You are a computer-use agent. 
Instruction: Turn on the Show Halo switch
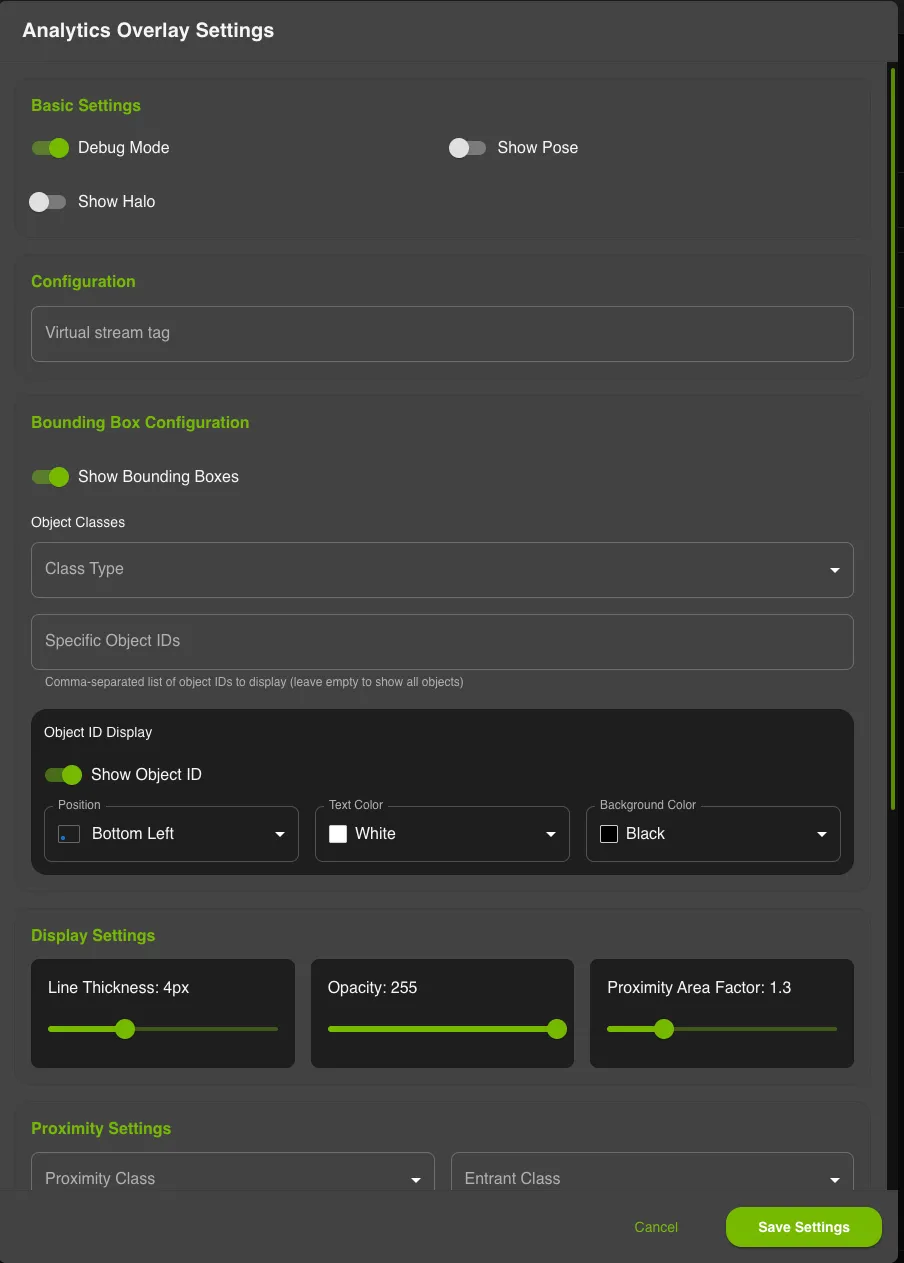tap(48, 202)
